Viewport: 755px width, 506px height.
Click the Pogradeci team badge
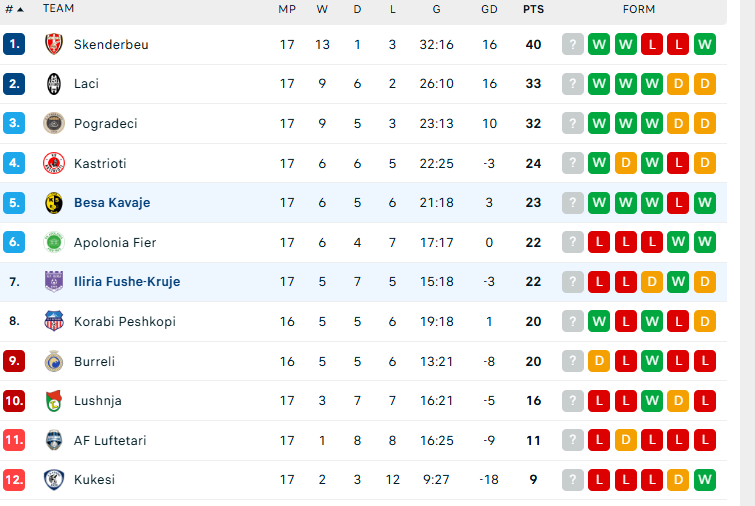[54, 124]
